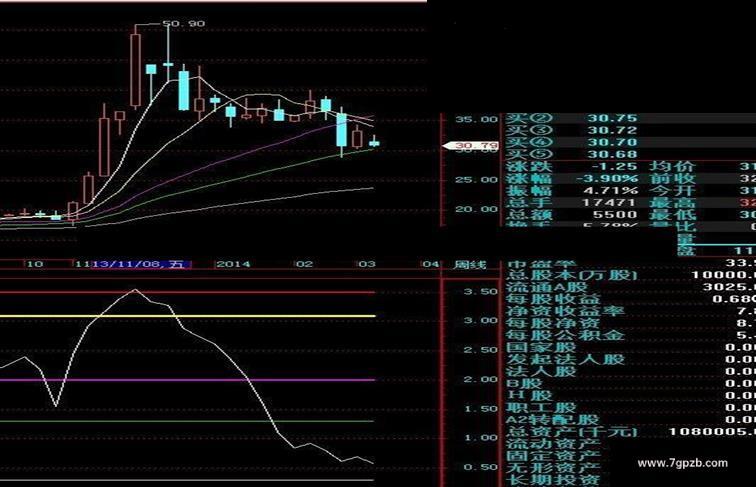Click the 前收 label

pyautogui.click(x=672, y=178)
